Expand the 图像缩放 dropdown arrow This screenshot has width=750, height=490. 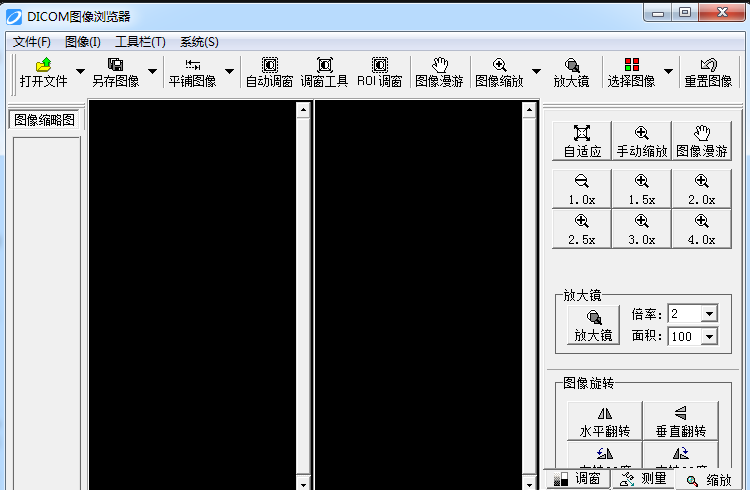[536, 71]
